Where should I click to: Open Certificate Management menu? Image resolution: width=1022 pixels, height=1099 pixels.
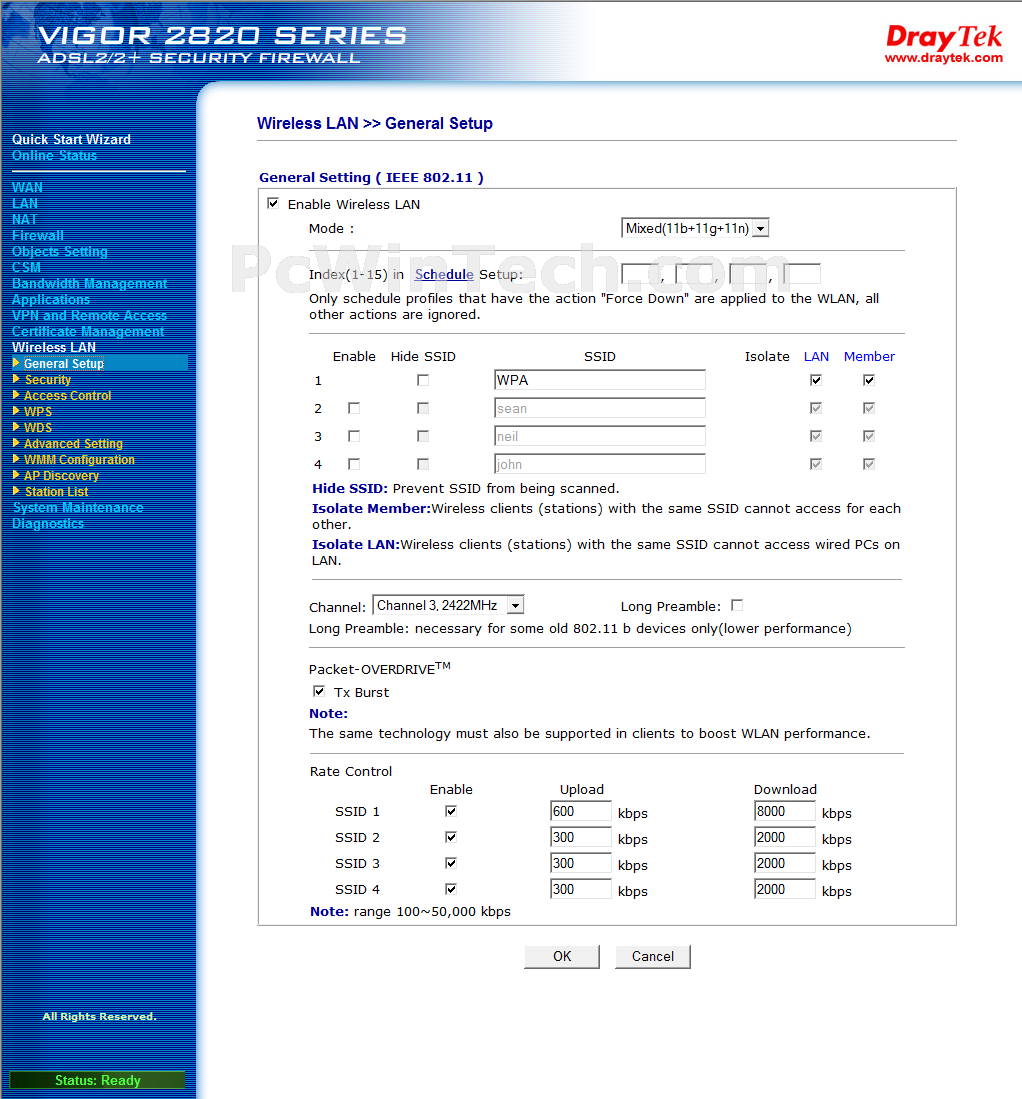click(88, 332)
